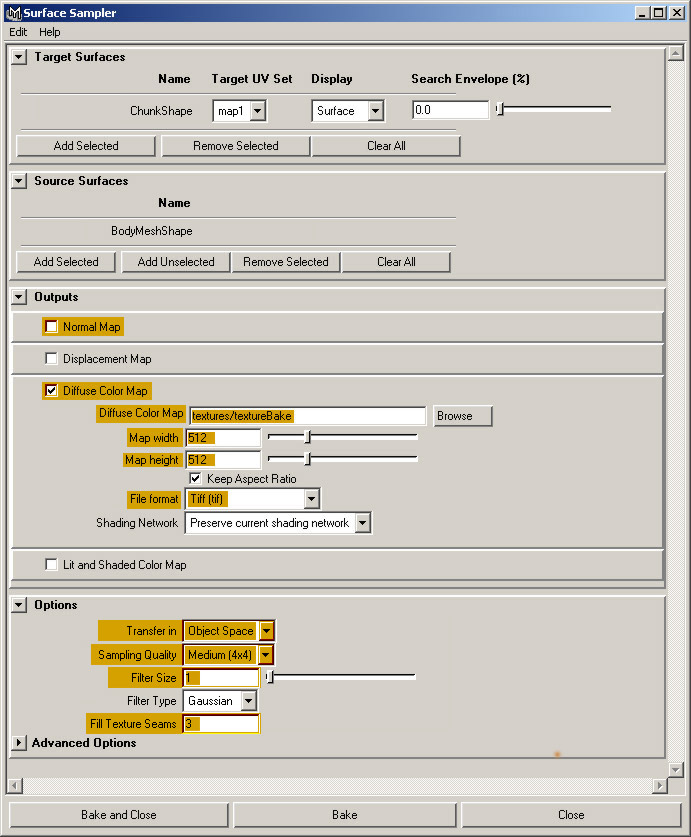Click the horizontal scrollbar left arrow

click(15, 786)
